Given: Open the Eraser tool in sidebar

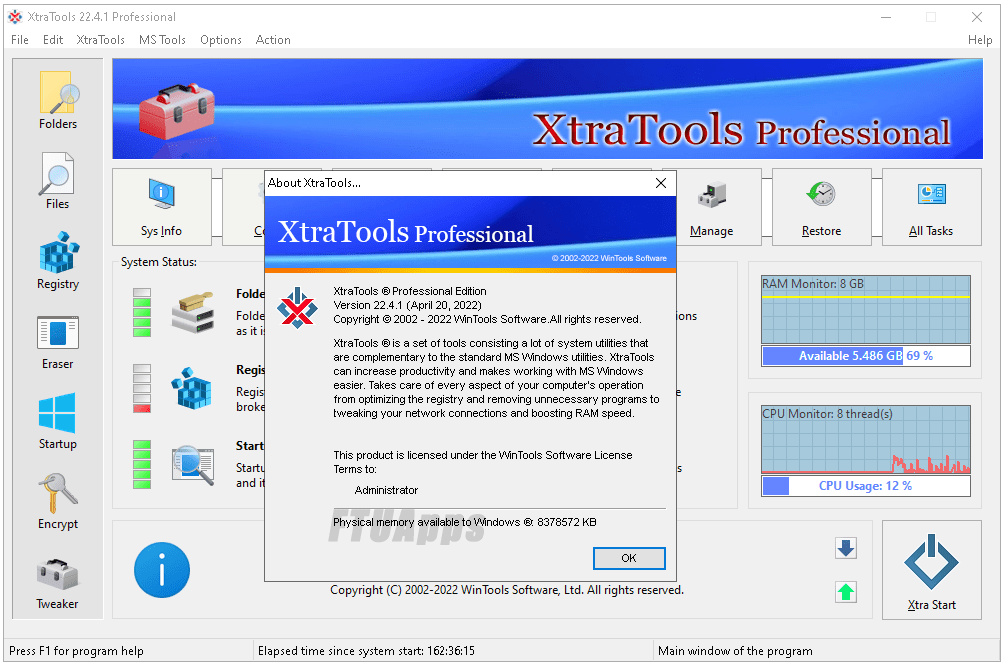Looking at the screenshot, I should coord(58,342).
